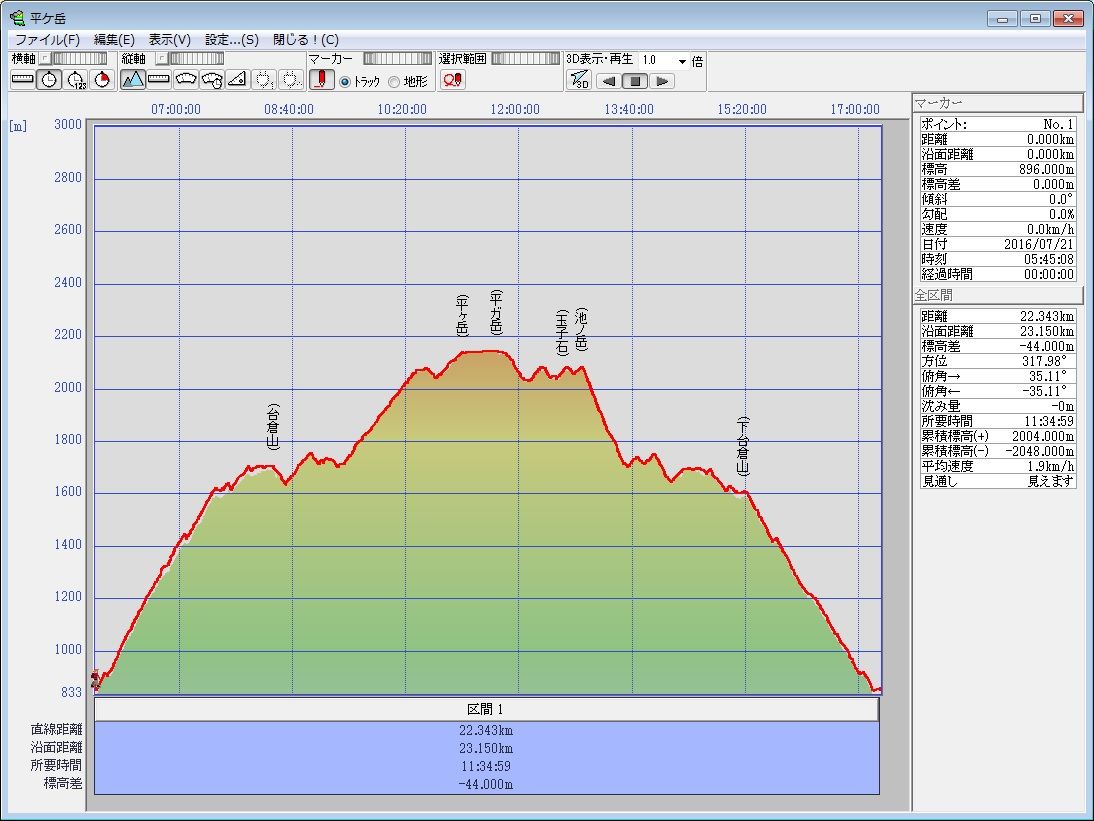Click the 07:00:00 time axis label
The width and height of the screenshot is (1094, 821).
pos(176,110)
